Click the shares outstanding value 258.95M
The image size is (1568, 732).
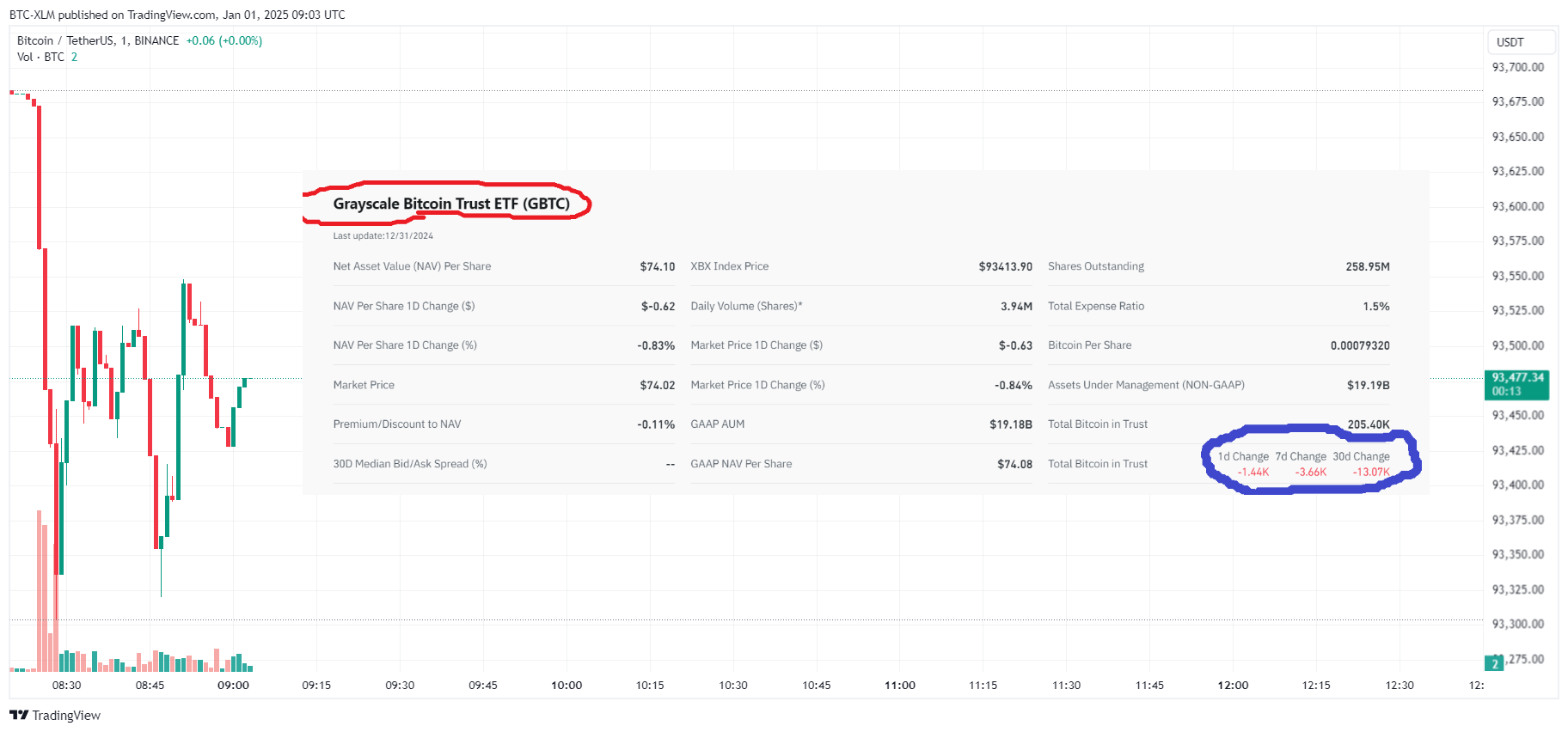[x=1368, y=266]
